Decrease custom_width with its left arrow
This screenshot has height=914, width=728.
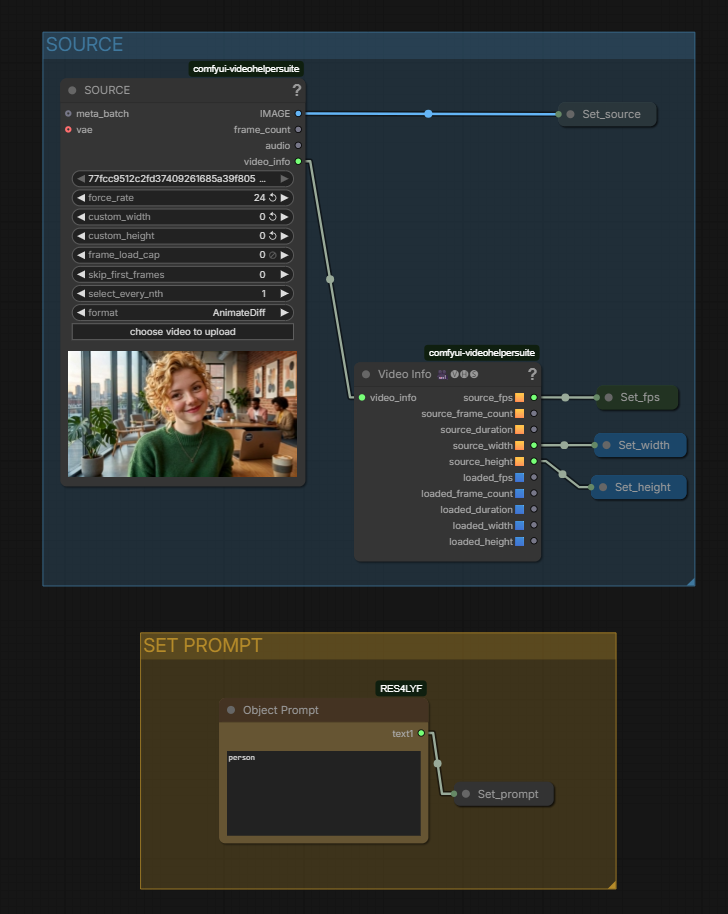pos(81,217)
